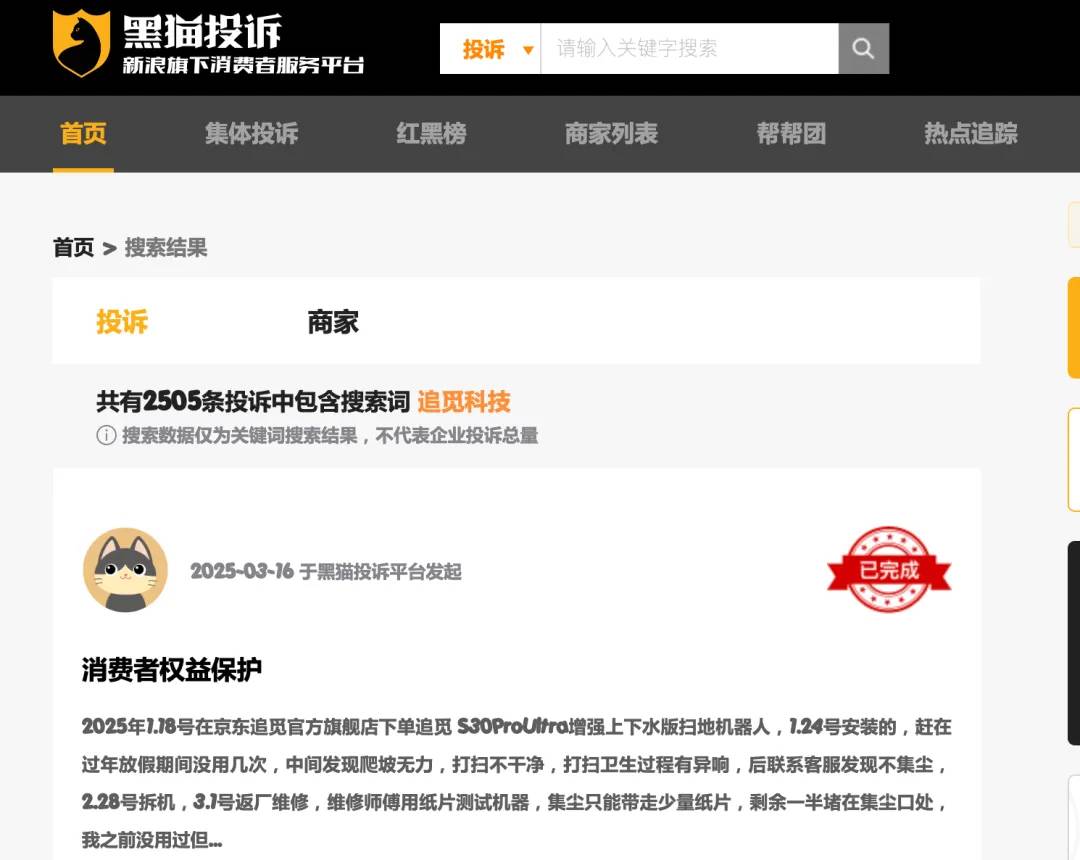Viewport: 1080px width, 860px height.
Task: Open the 帮帮团 nav item
Action: (791, 133)
